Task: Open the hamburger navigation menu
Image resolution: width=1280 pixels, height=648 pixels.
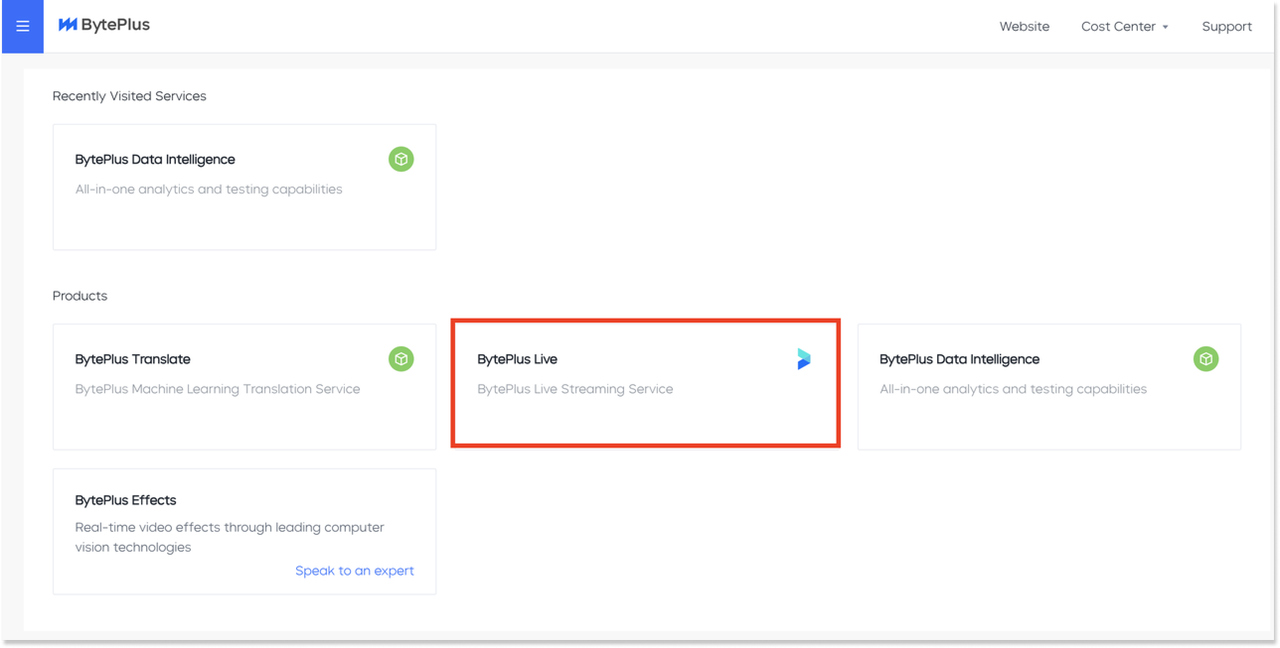Action: tap(22, 27)
